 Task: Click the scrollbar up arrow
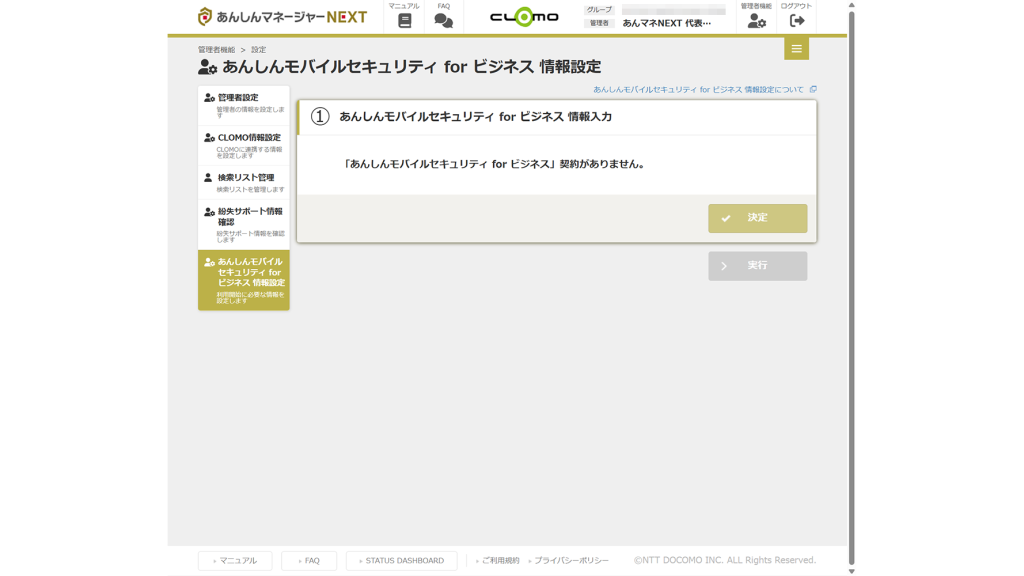point(851,5)
